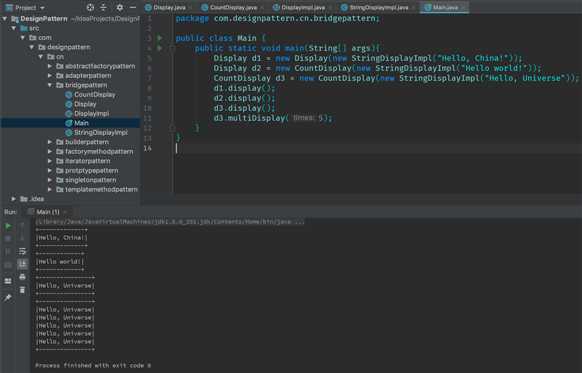Screen dimensions: 582x373
Task: Clear console with the trash icon
Action: (x=22, y=290)
